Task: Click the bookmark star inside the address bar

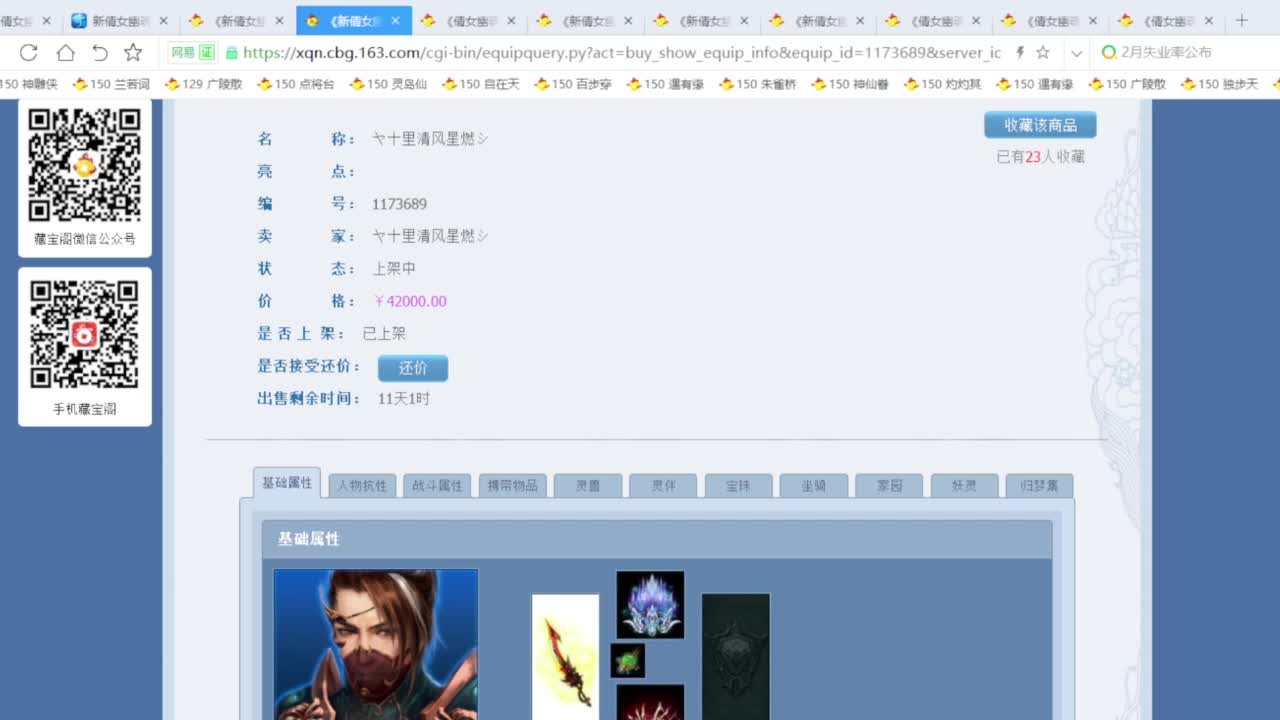Action: (1043, 53)
